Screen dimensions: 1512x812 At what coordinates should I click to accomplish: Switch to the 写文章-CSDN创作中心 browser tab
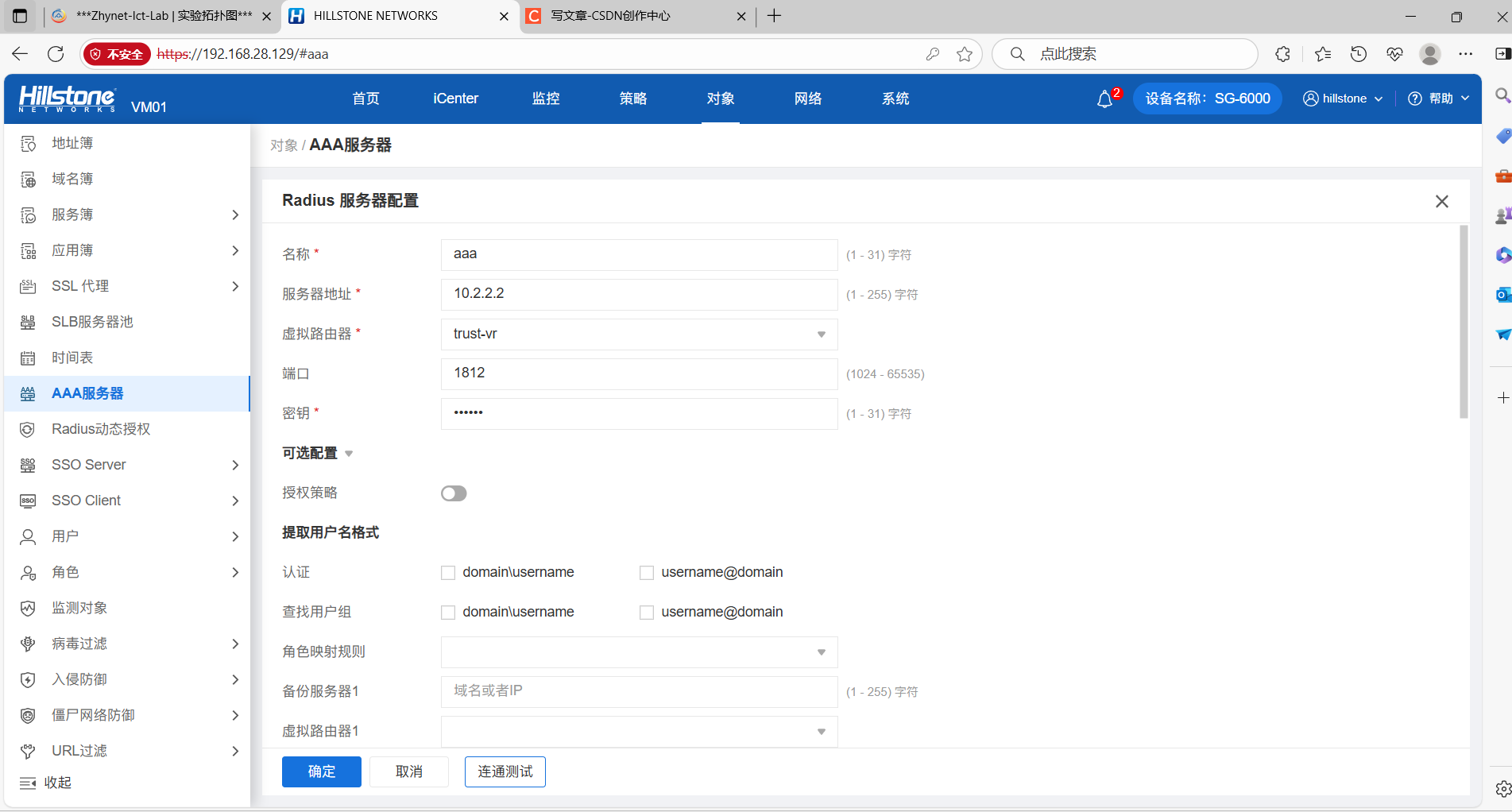pos(636,16)
